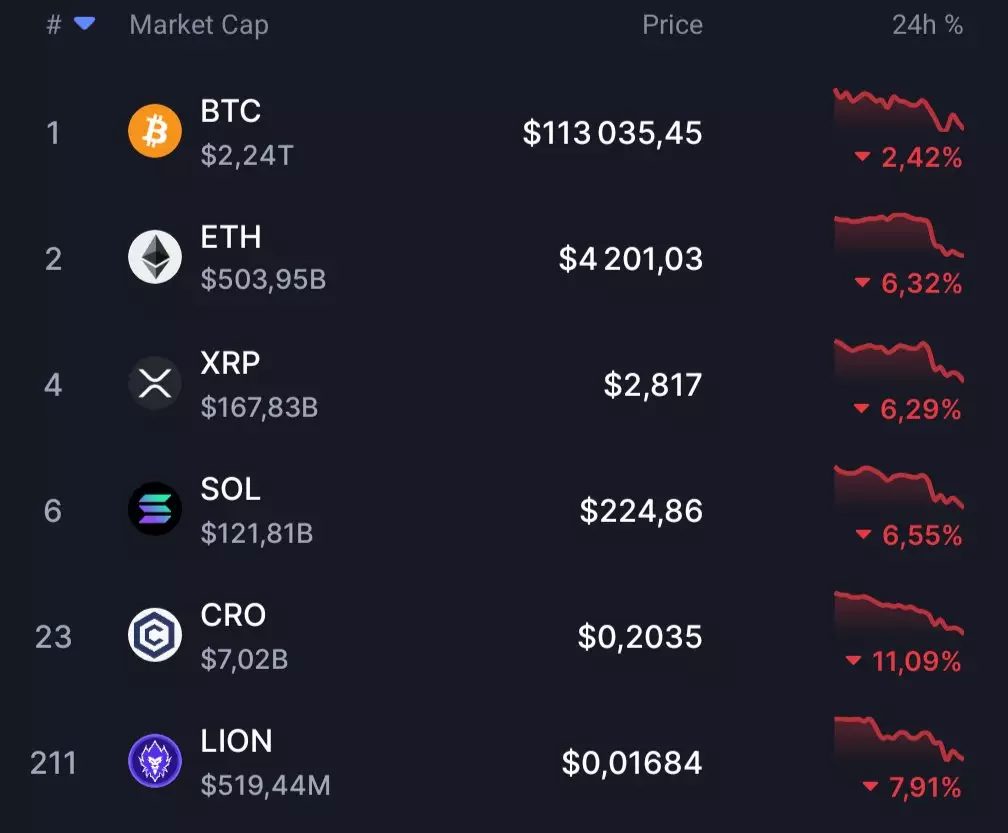The height and width of the screenshot is (833, 1008).
Task: Sort by Market Cap column header
Action: click(199, 25)
